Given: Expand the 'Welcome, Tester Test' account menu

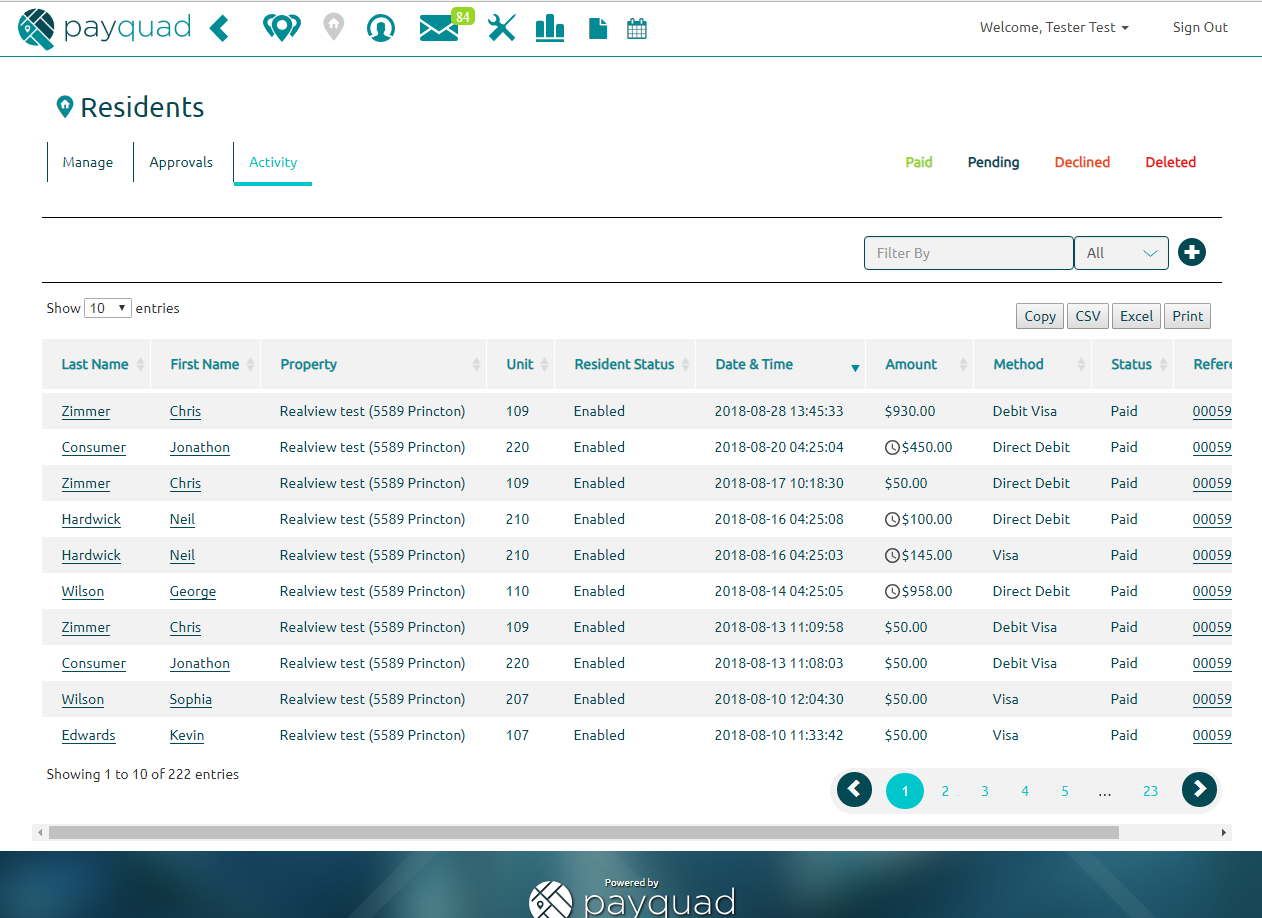Looking at the screenshot, I should click(1054, 27).
